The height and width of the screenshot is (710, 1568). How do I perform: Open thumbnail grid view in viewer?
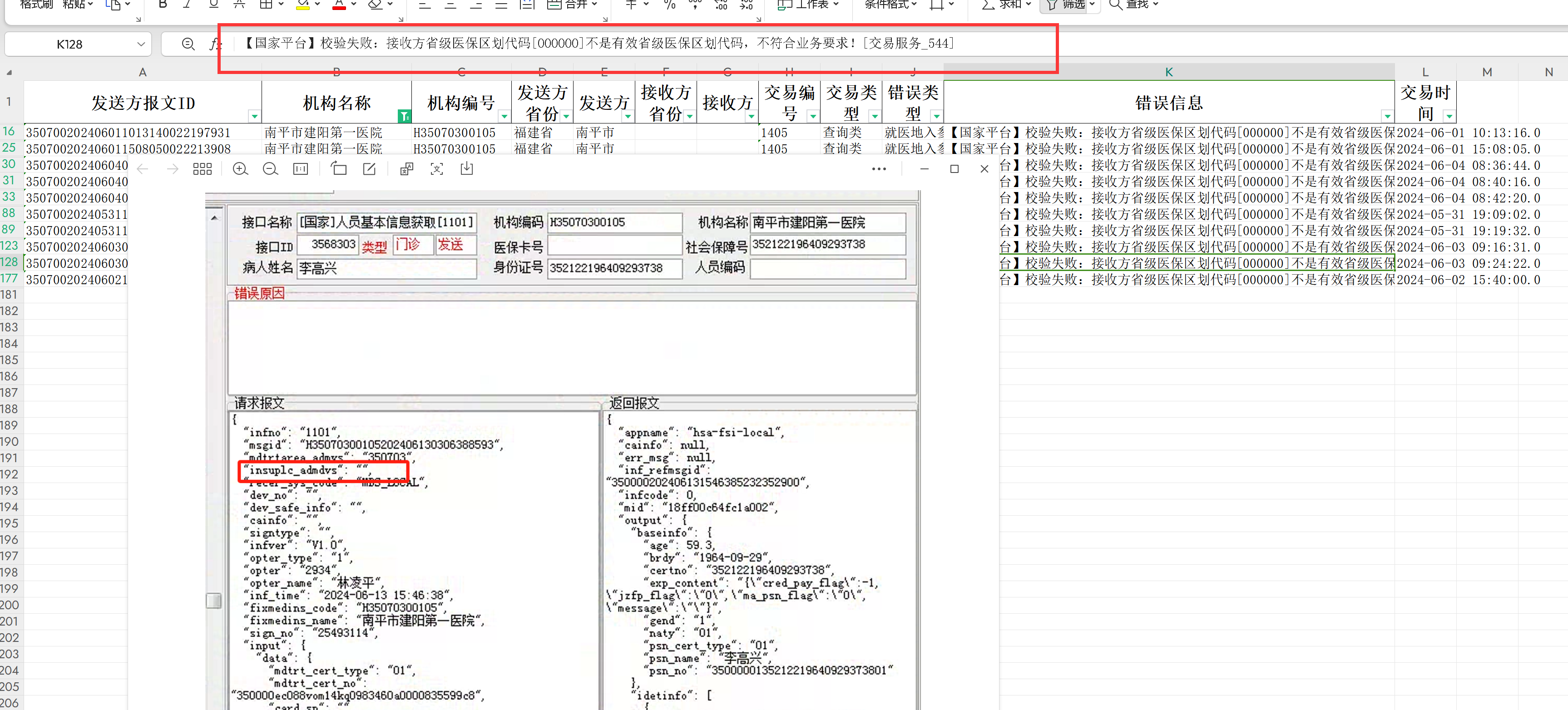(x=202, y=169)
